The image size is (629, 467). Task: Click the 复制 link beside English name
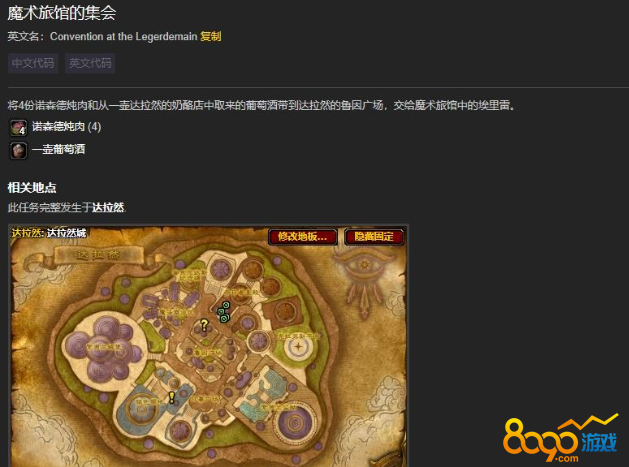click(211, 37)
